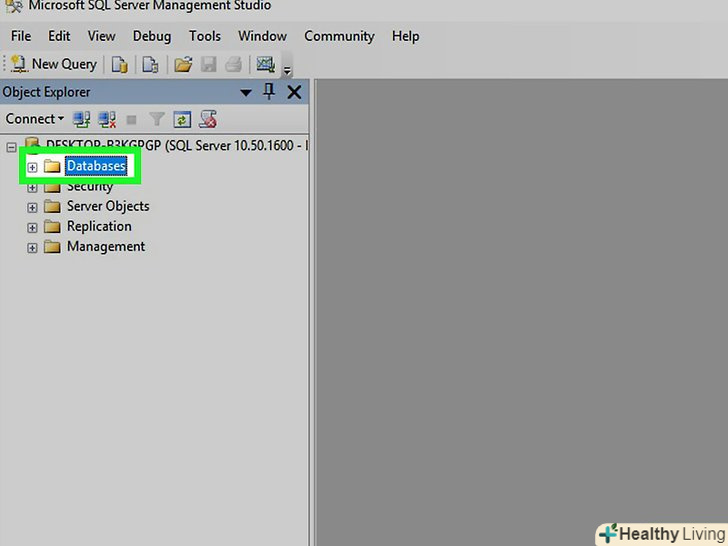The height and width of the screenshot is (546, 728).
Task: Click the Databases folder icon
Action: [x=52, y=166]
